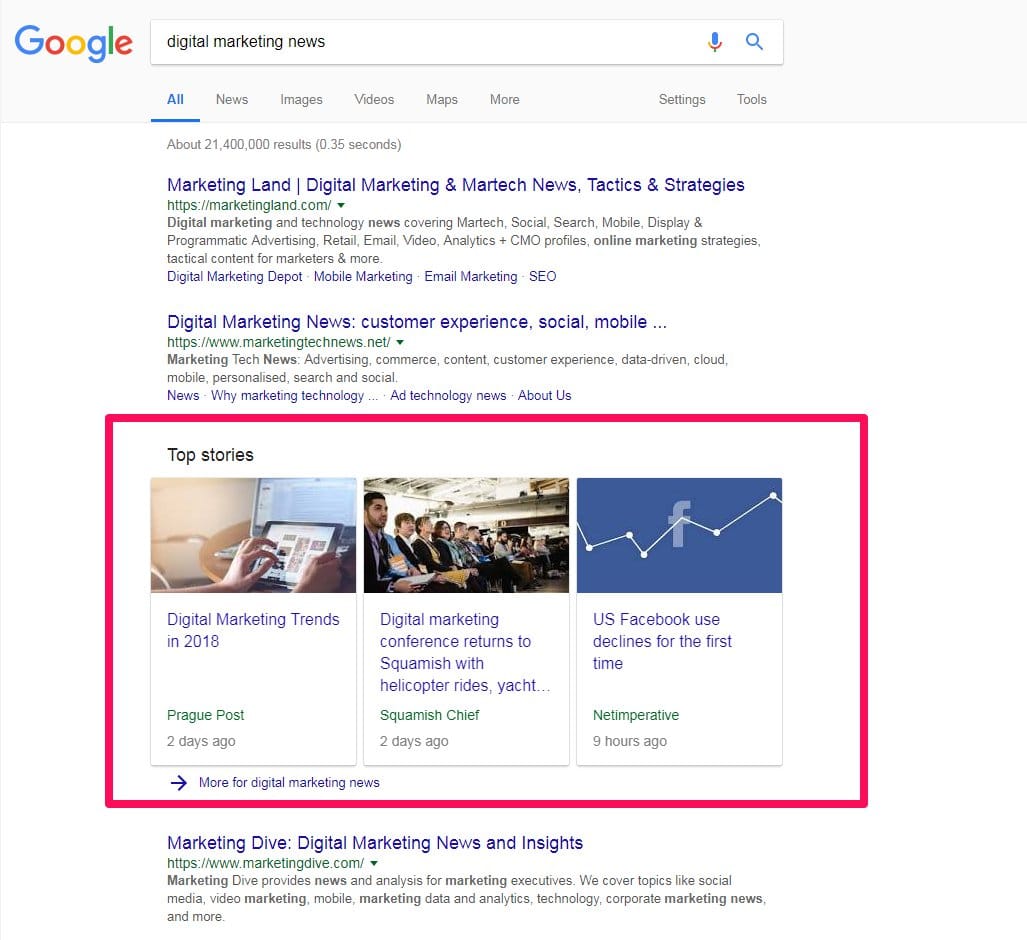Open Digital Marketing News: customer experience result
1027x940 pixels.
(417, 322)
